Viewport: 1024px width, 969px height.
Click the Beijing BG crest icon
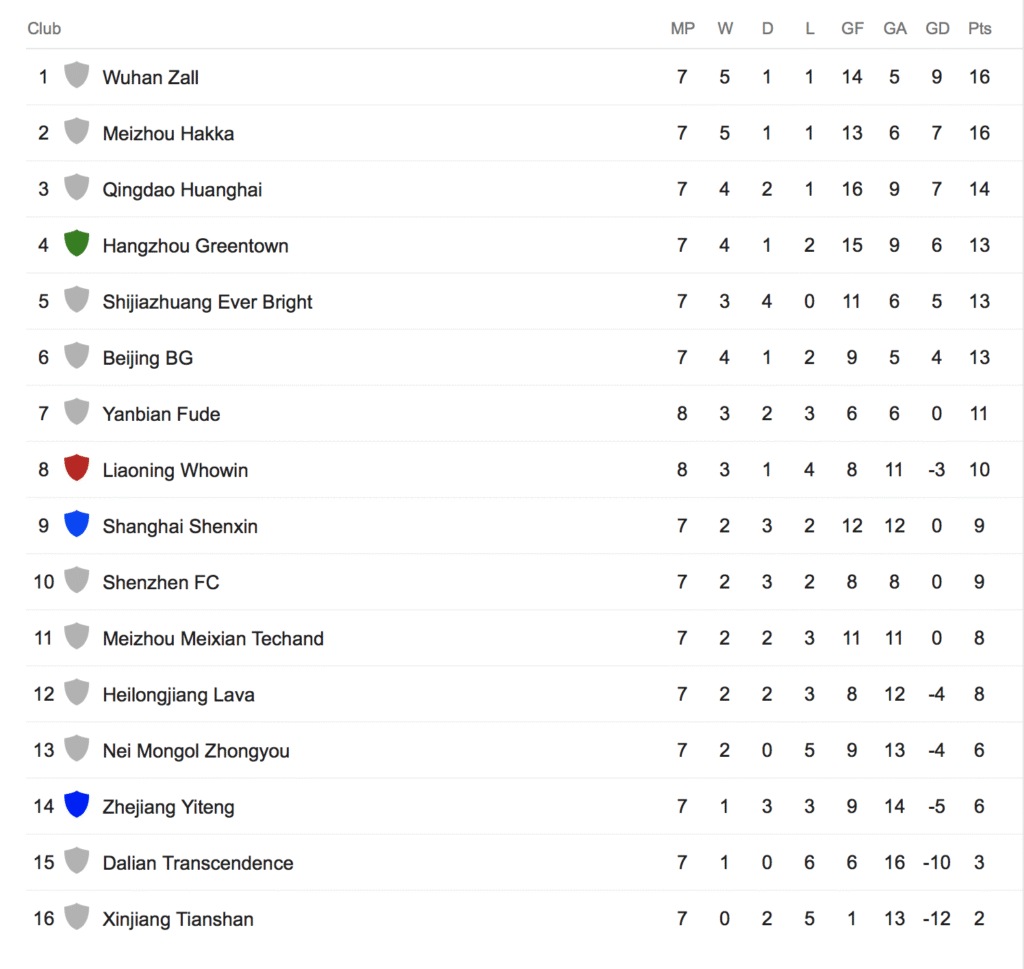(76, 357)
